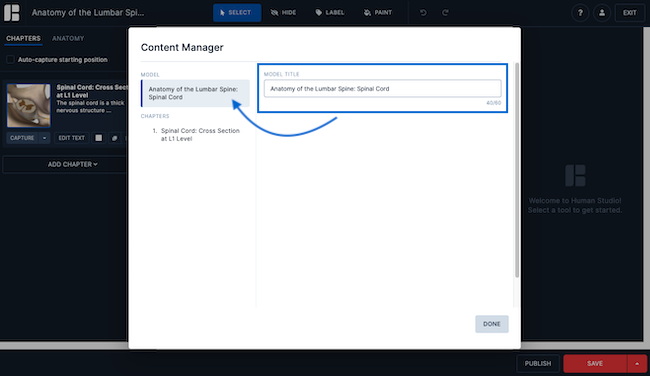Click the red Save button
This screenshot has width=650, height=376.
[x=595, y=364]
